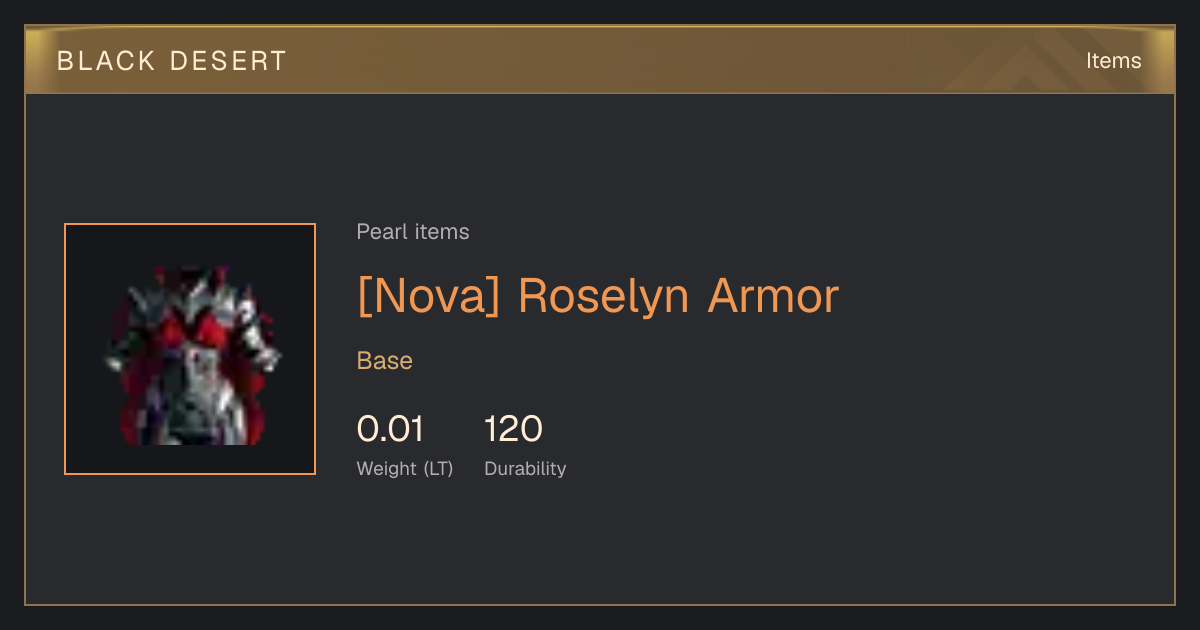The height and width of the screenshot is (630, 1200).
Task: Click the word Pearl above the item name
Action: point(380,232)
